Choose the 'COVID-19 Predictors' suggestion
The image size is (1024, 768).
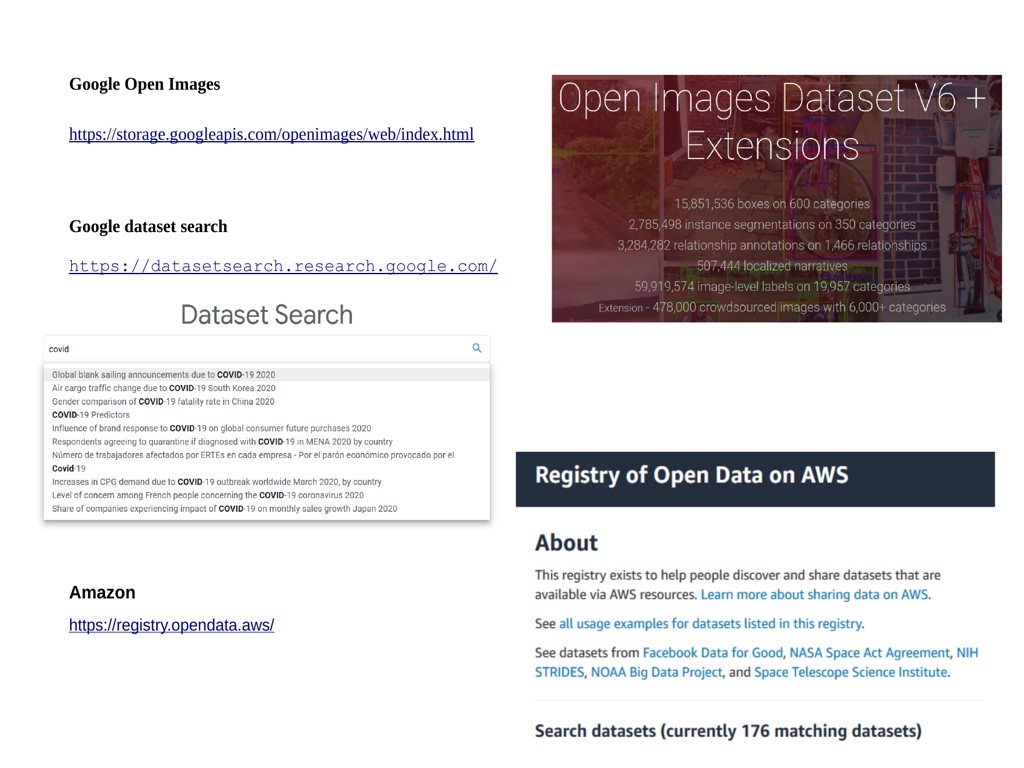91,415
